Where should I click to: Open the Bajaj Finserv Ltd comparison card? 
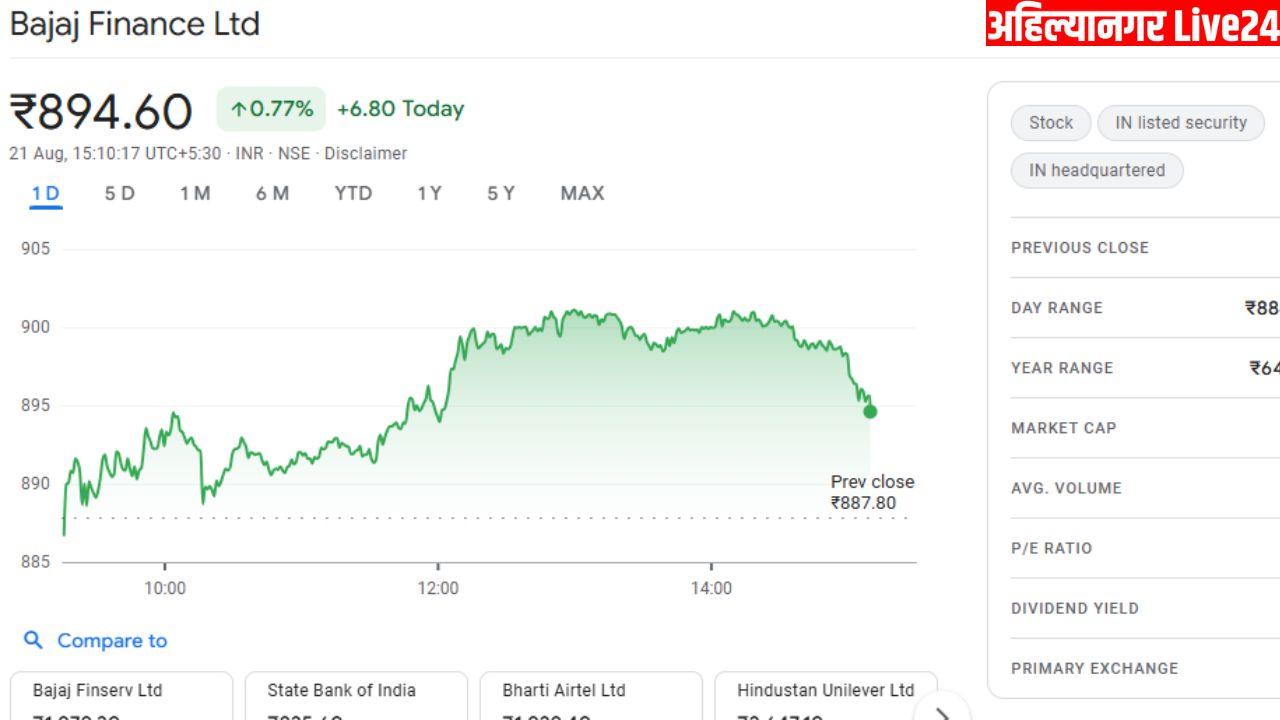(121, 697)
